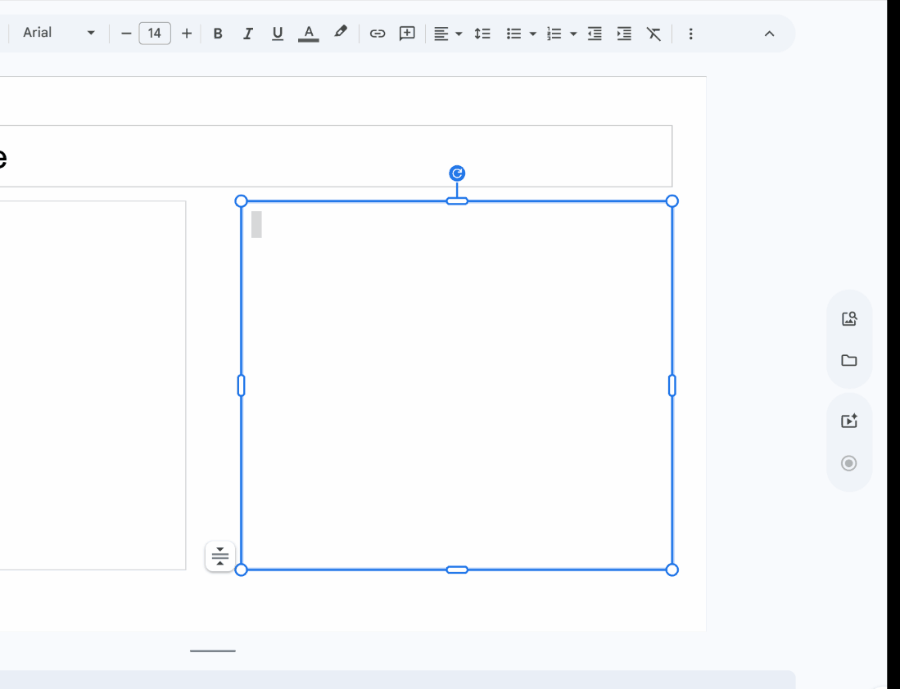This screenshot has height=689, width=900.
Task: Select the title placeholder box
Action: 336,156
